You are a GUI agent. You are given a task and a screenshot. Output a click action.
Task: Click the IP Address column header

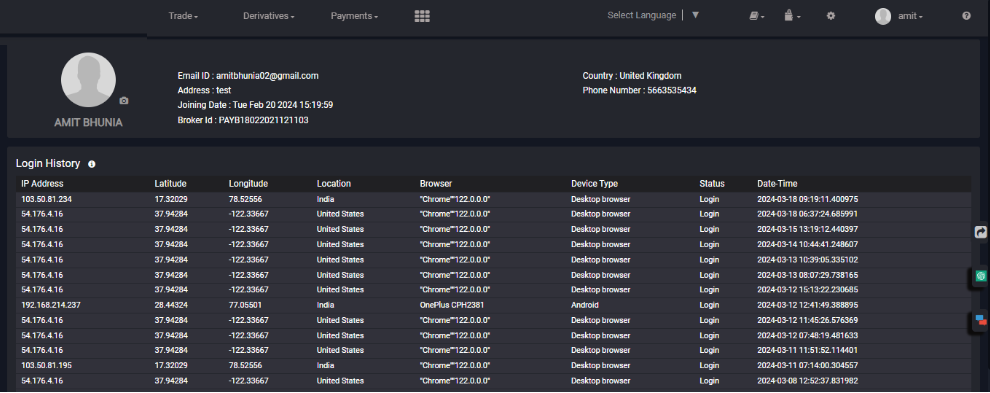pos(42,184)
